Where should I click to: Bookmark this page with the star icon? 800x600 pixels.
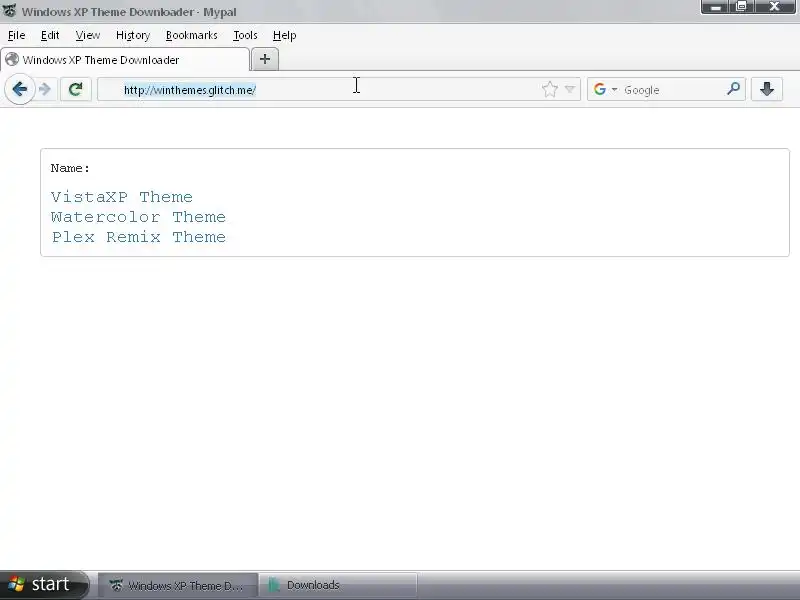[549, 89]
